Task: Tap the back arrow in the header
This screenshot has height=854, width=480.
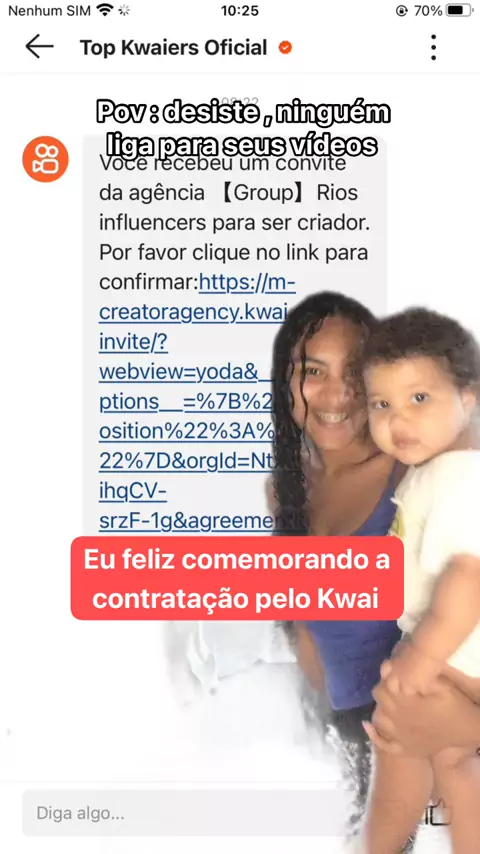Action: pyautogui.click(x=40, y=47)
